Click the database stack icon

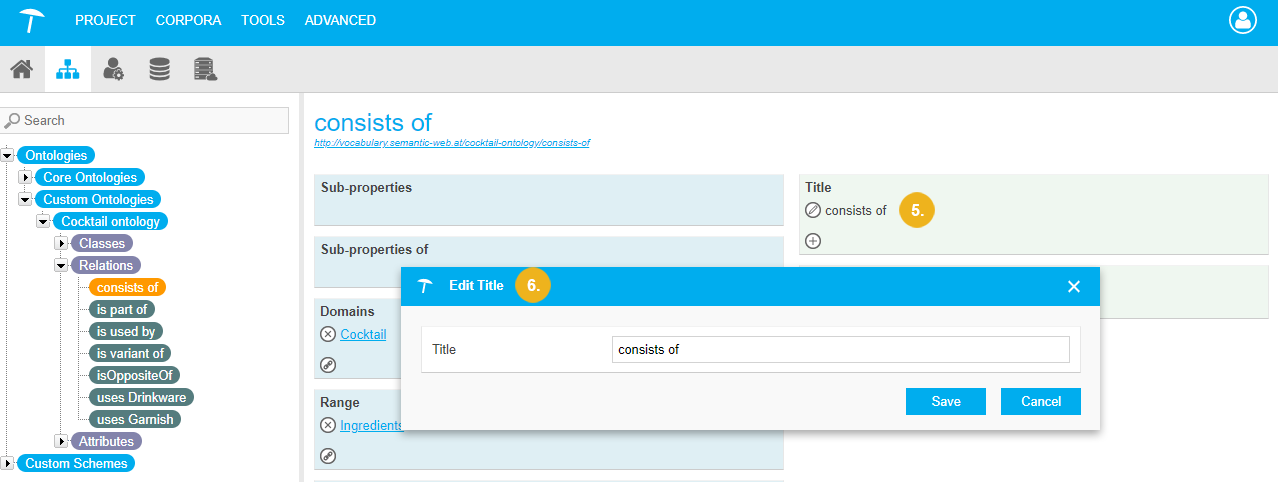(x=159, y=70)
